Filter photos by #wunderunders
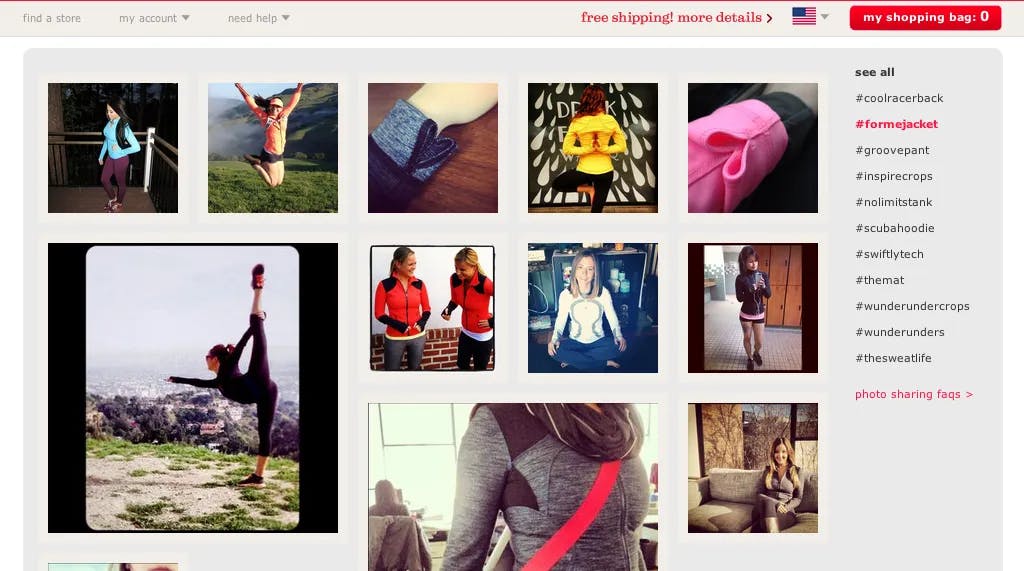Screen dimensions: 1024x571 pos(900,332)
